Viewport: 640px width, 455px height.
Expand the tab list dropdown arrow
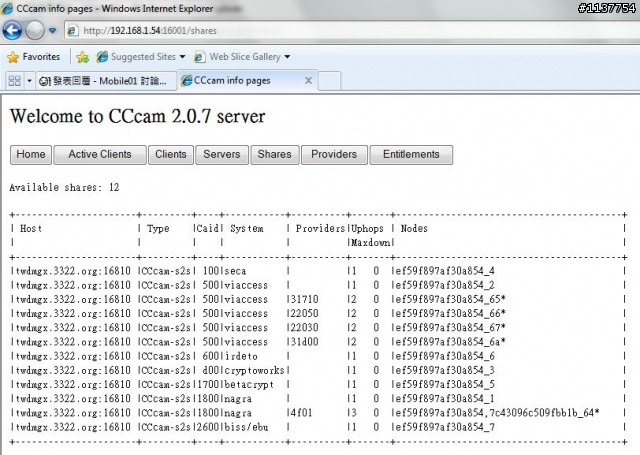[x=29, y=81]
